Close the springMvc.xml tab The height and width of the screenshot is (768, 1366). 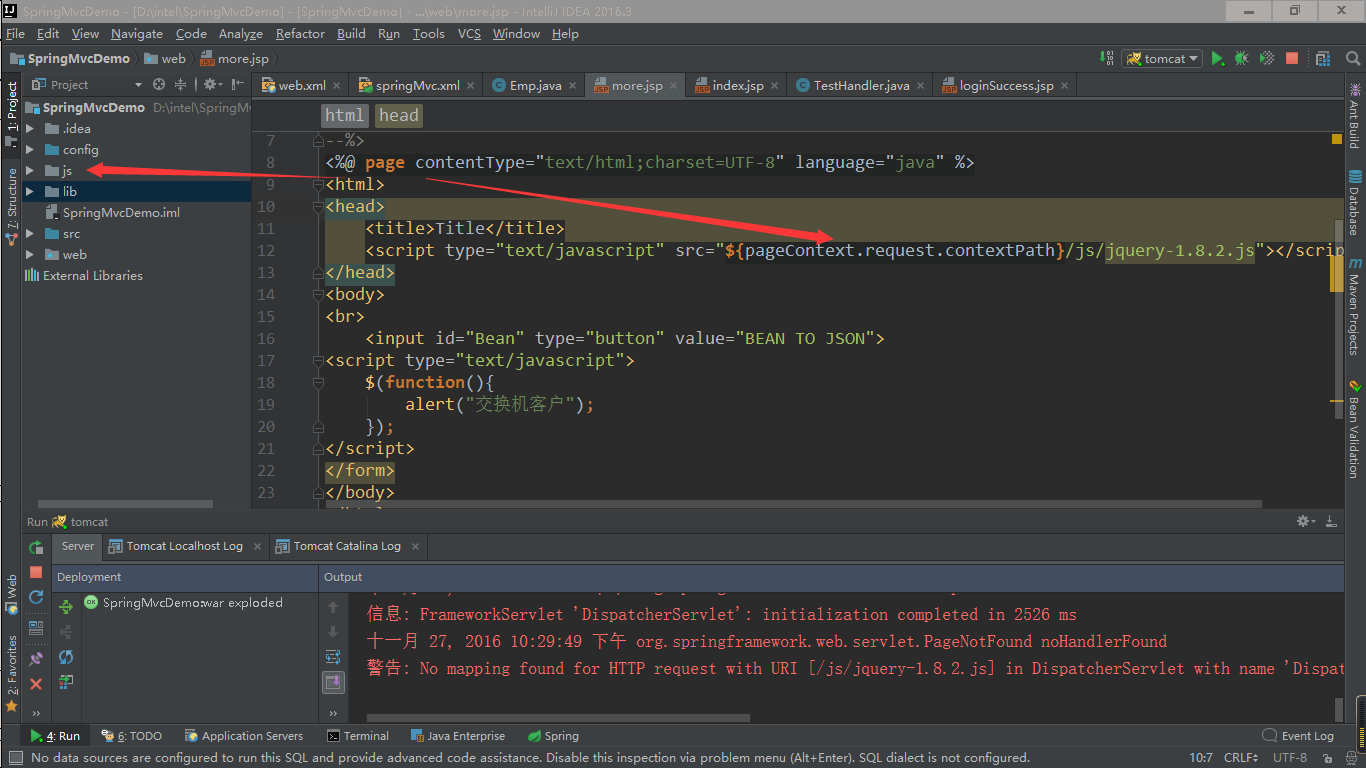[x=471, y=86]
